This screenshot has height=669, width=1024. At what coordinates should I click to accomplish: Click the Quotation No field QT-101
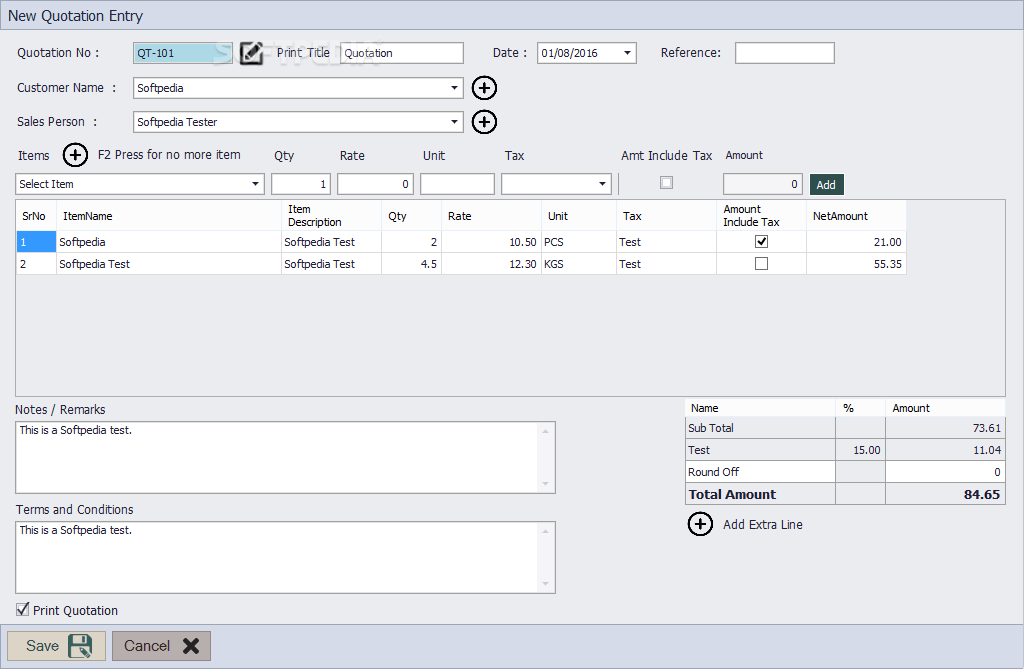point(183,53)
